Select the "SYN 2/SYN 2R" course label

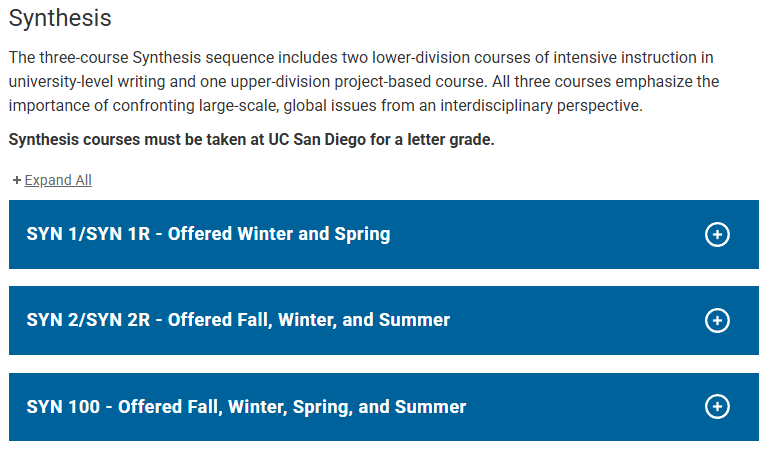(x=88, y=320)
